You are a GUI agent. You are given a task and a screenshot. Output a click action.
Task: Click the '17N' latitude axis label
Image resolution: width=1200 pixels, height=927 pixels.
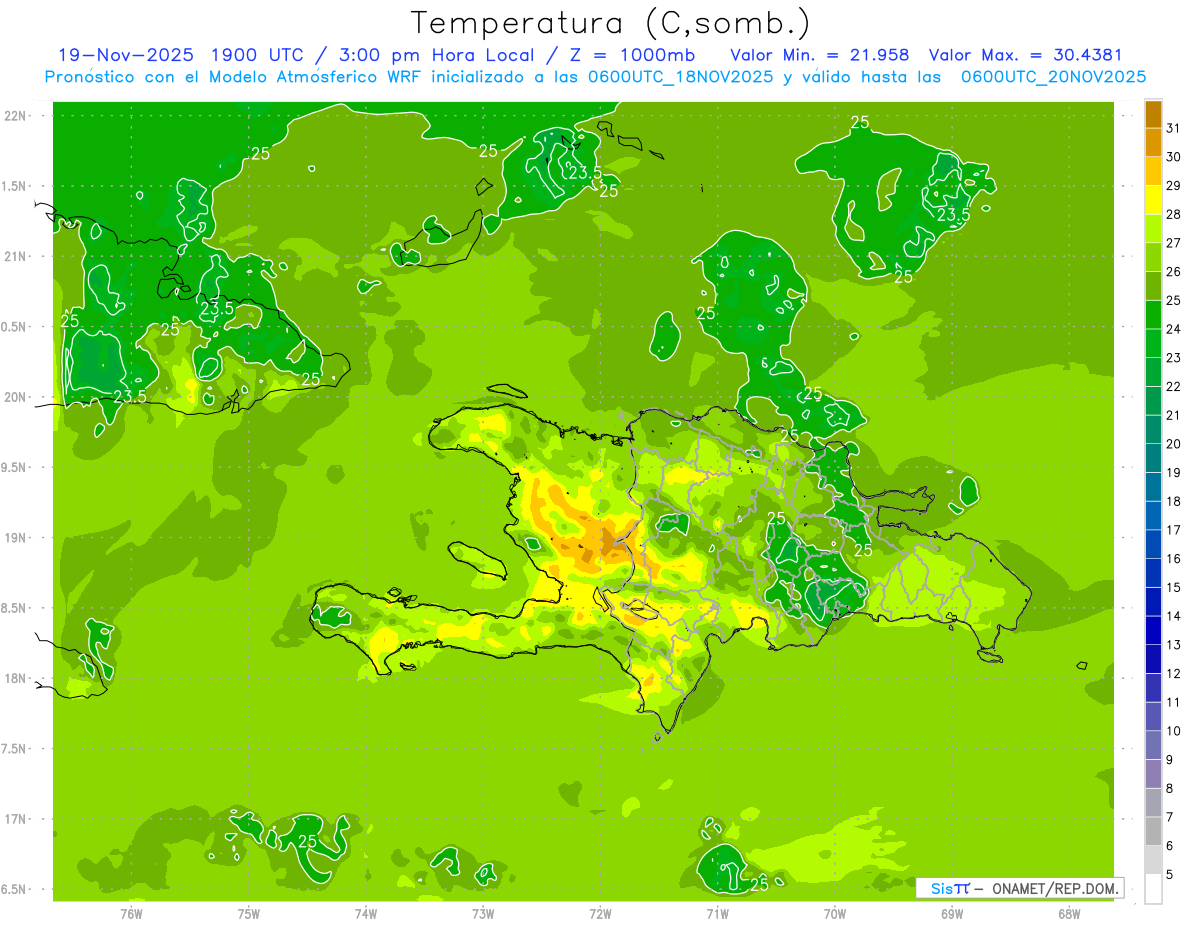click(14, 819)
